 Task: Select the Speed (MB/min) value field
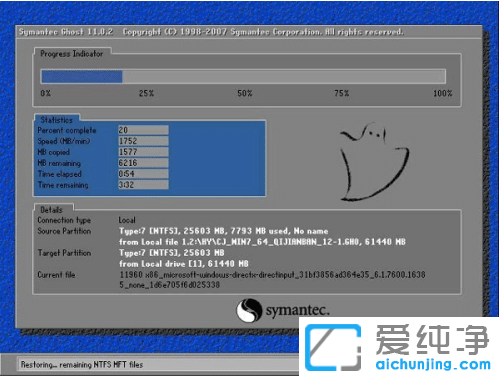pyautogui.click(x=143, y=141)
